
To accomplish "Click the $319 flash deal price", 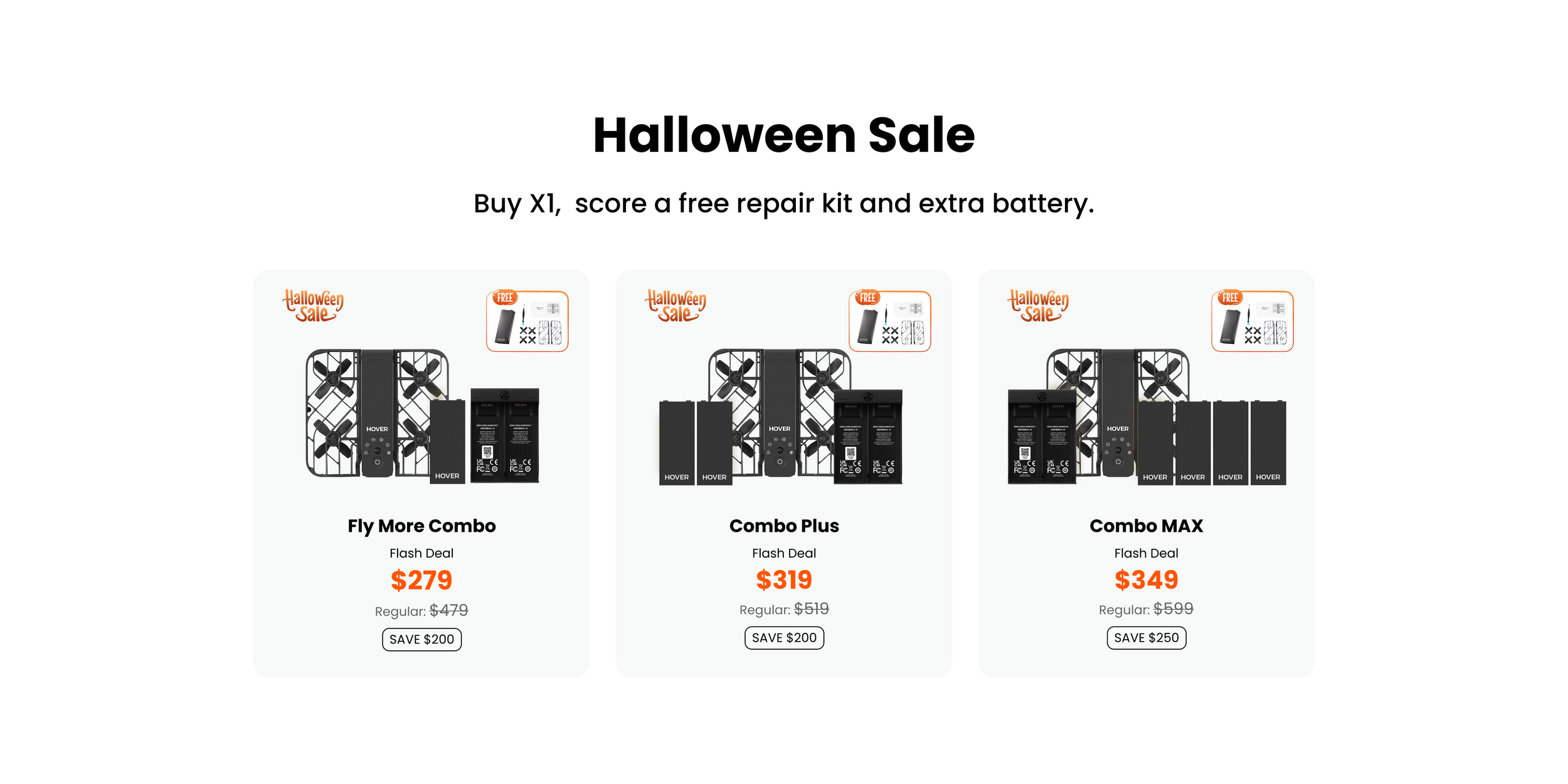I will (784, 580).
